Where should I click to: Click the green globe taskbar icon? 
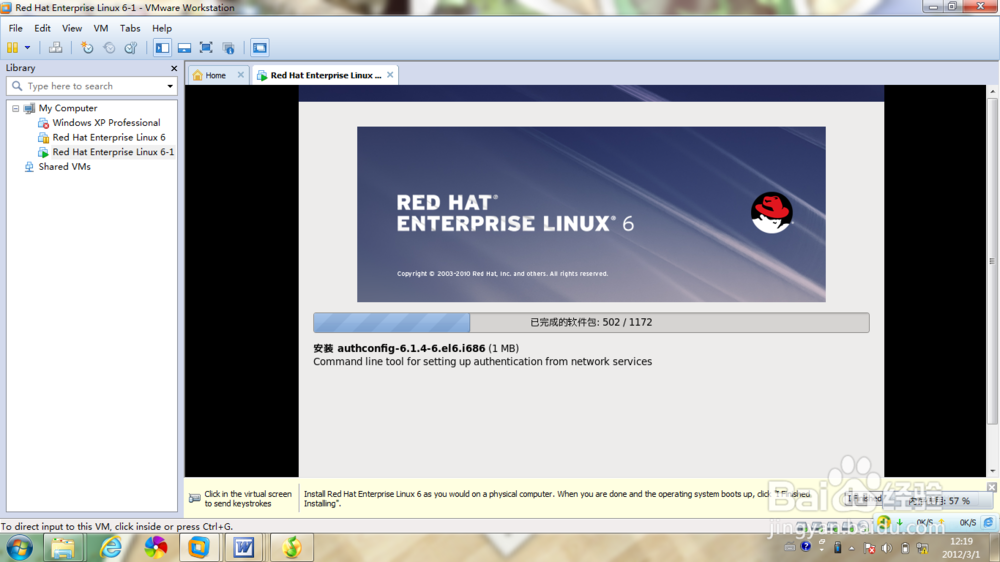click(x=291, y=548)
